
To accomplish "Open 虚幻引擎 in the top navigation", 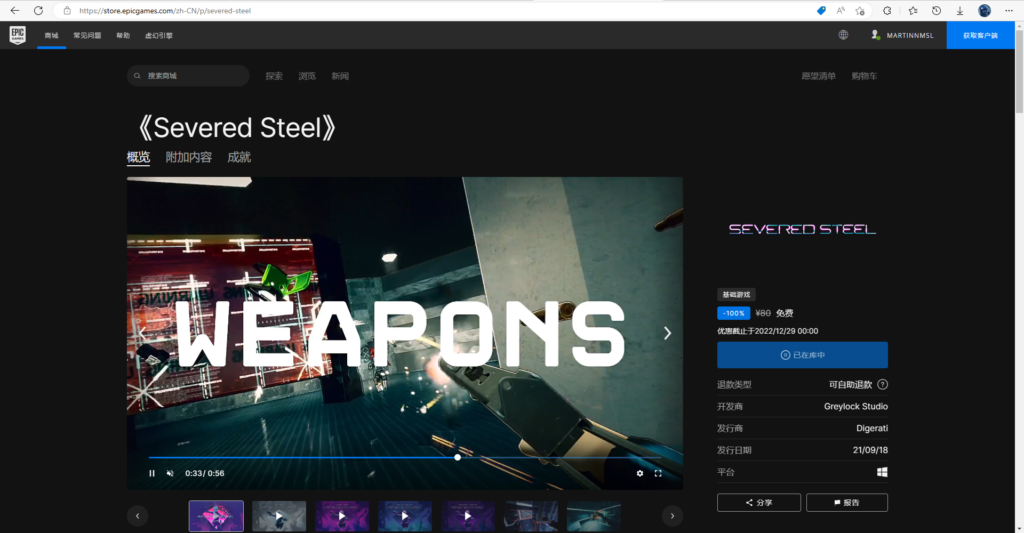I will 159,35.
